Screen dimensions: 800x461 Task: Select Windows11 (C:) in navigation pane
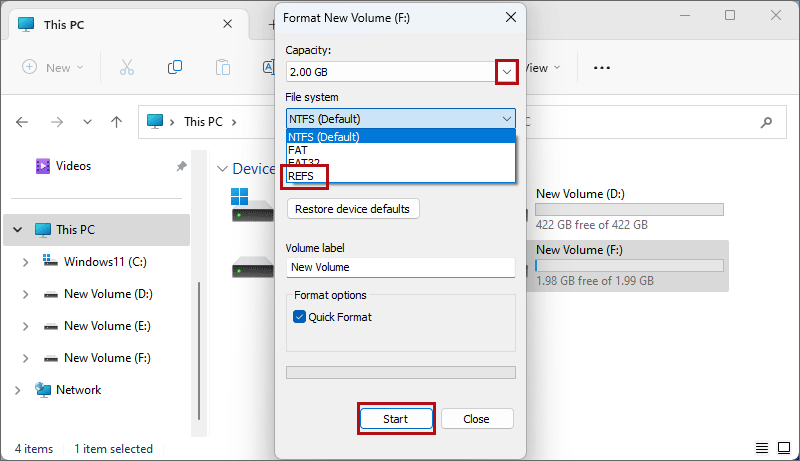click(x=105, y=262)
